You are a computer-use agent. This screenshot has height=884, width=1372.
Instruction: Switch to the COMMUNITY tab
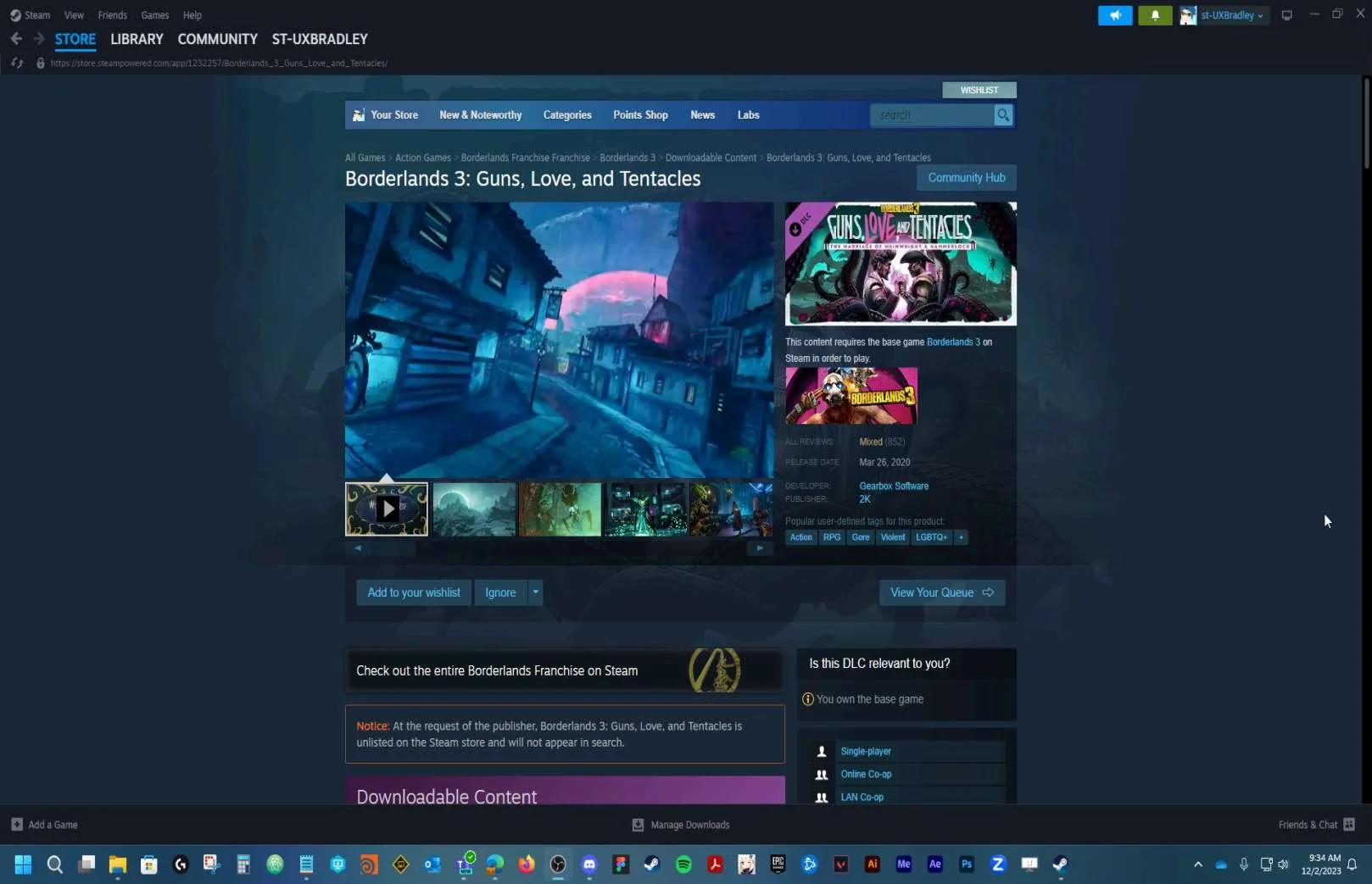(x=217, y=39)
